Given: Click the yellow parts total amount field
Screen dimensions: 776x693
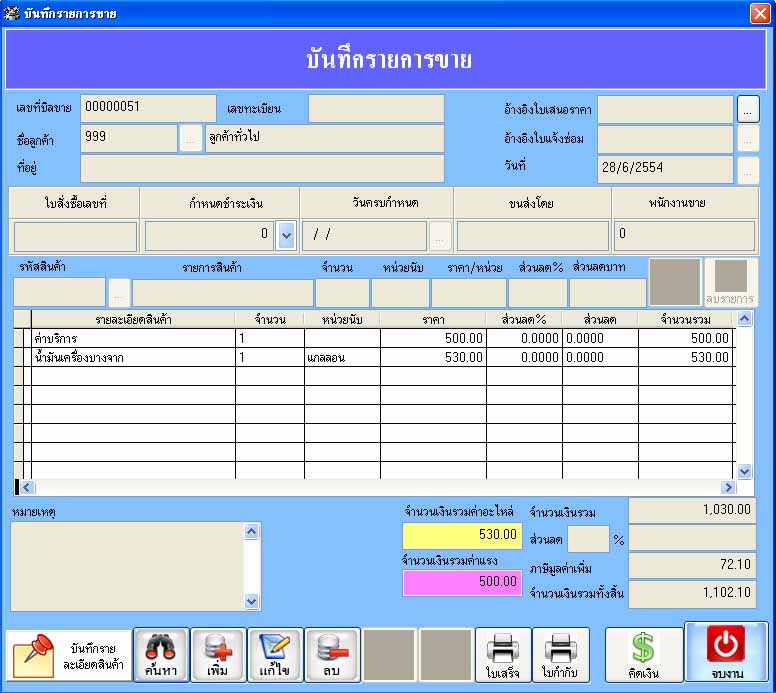Looking at the screenshot, I should coord(462,535).
